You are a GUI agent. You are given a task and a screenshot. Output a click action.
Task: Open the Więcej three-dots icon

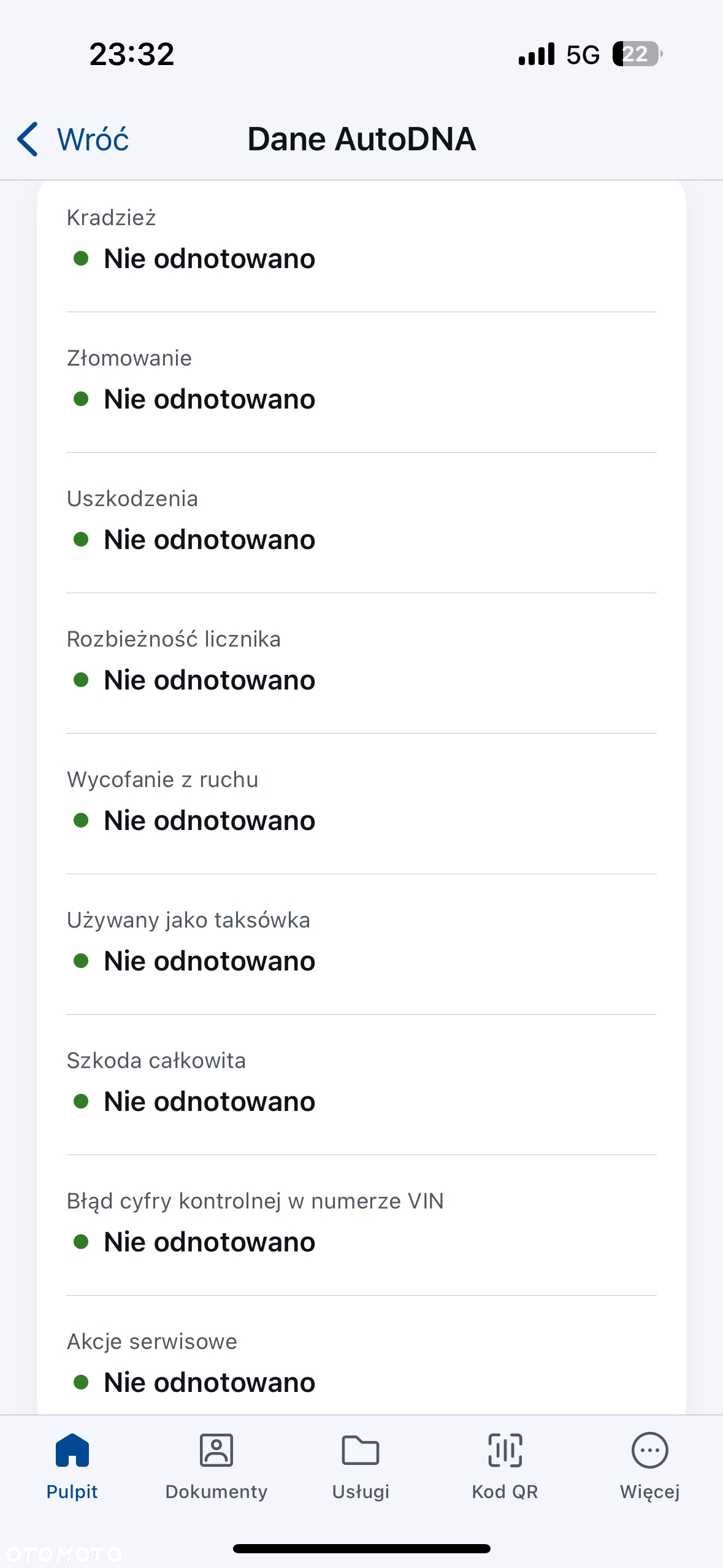click(x=650, y=1450)
